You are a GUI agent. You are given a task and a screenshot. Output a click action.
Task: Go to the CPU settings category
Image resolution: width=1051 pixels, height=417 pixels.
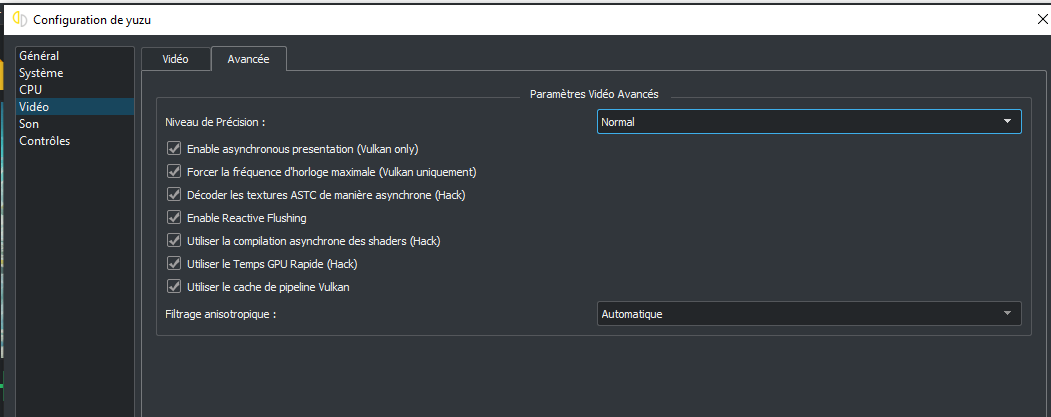pos(30,90)
